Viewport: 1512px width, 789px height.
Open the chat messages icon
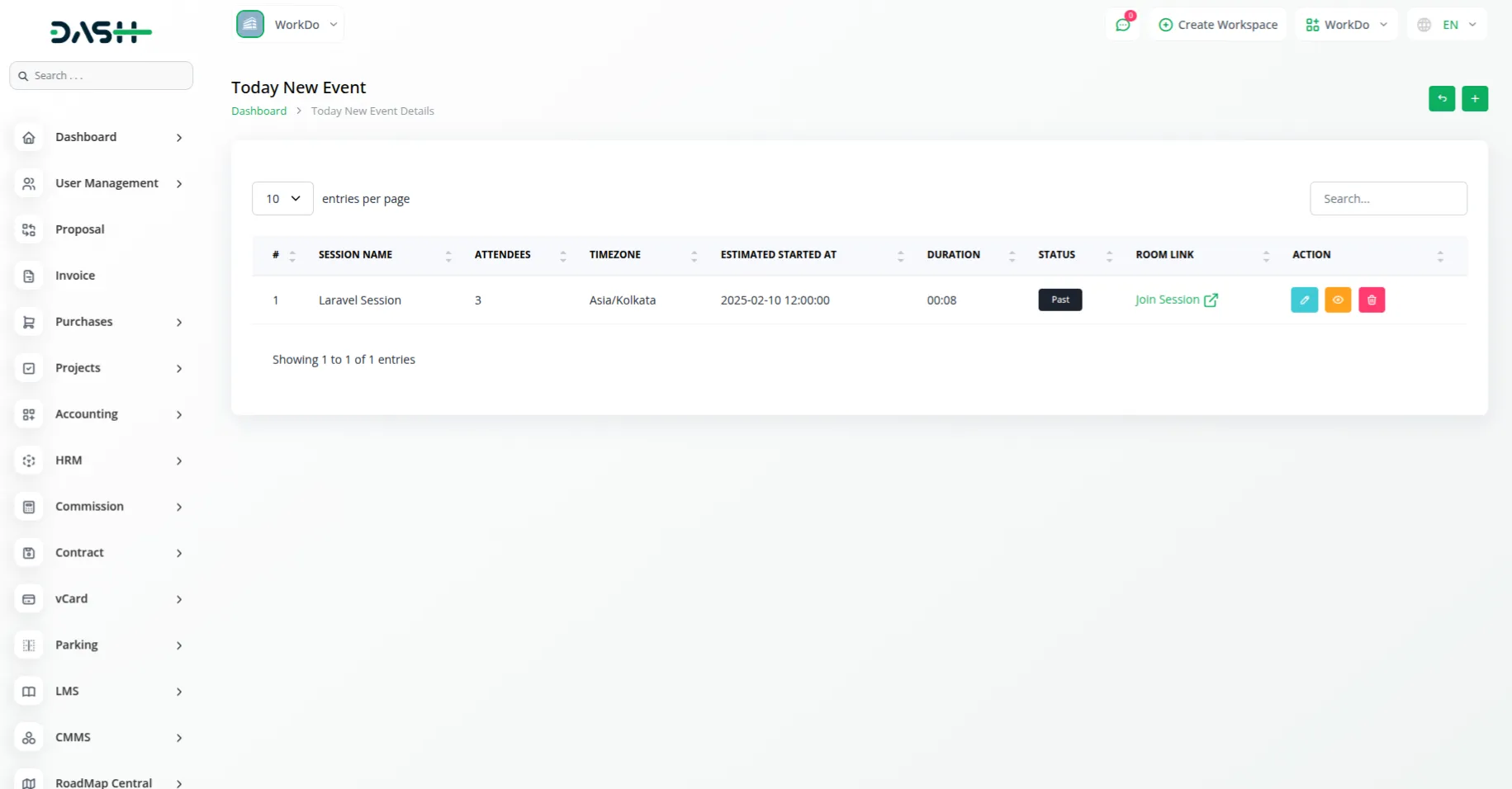point(1123,25)
